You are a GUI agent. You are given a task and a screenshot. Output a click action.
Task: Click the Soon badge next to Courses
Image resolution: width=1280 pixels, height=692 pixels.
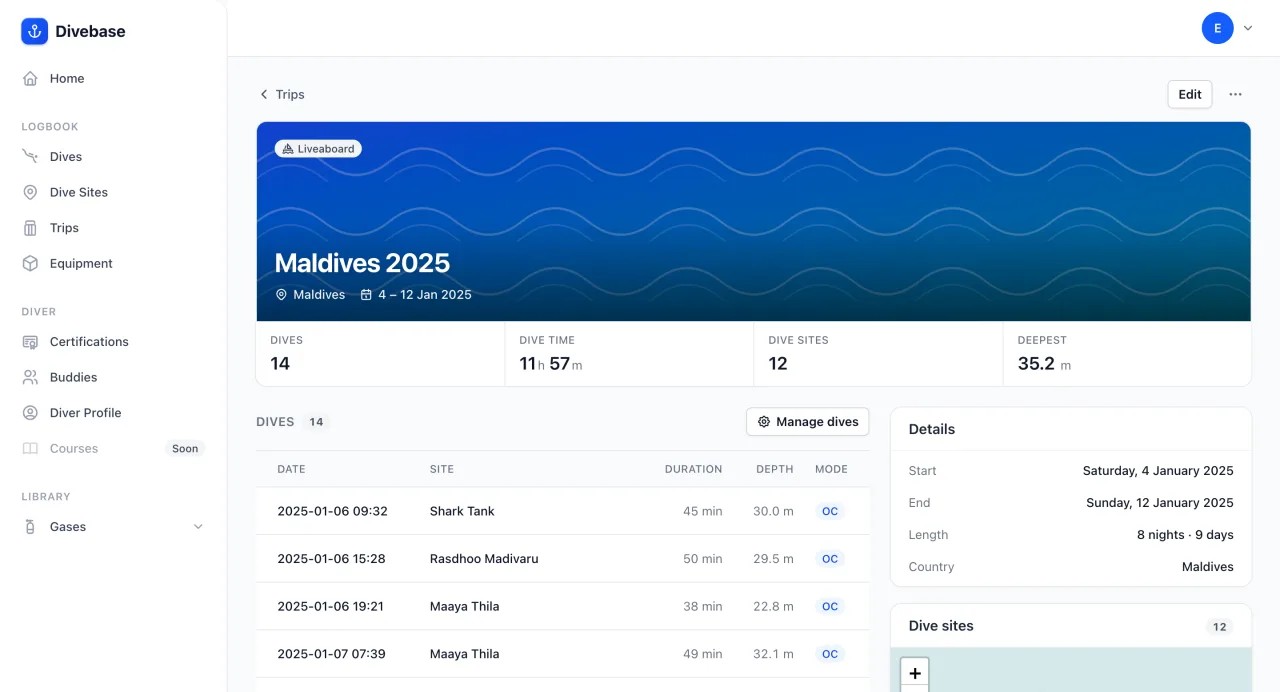[185, 449]
